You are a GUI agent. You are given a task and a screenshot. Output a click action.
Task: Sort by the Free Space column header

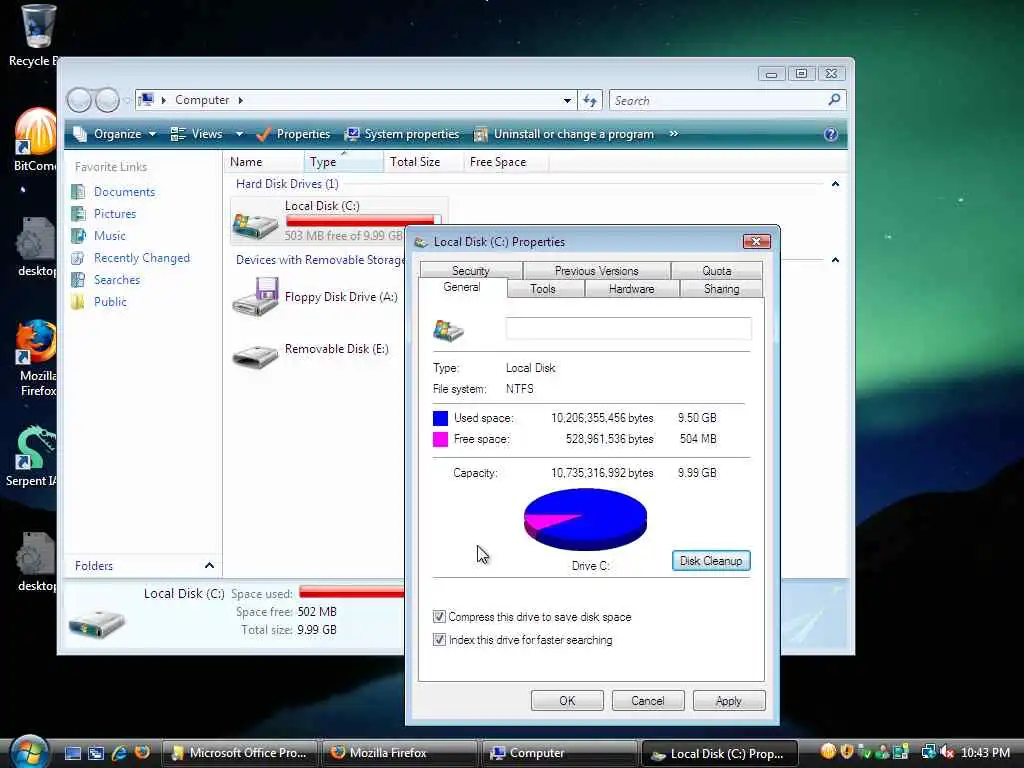point(506,162)
